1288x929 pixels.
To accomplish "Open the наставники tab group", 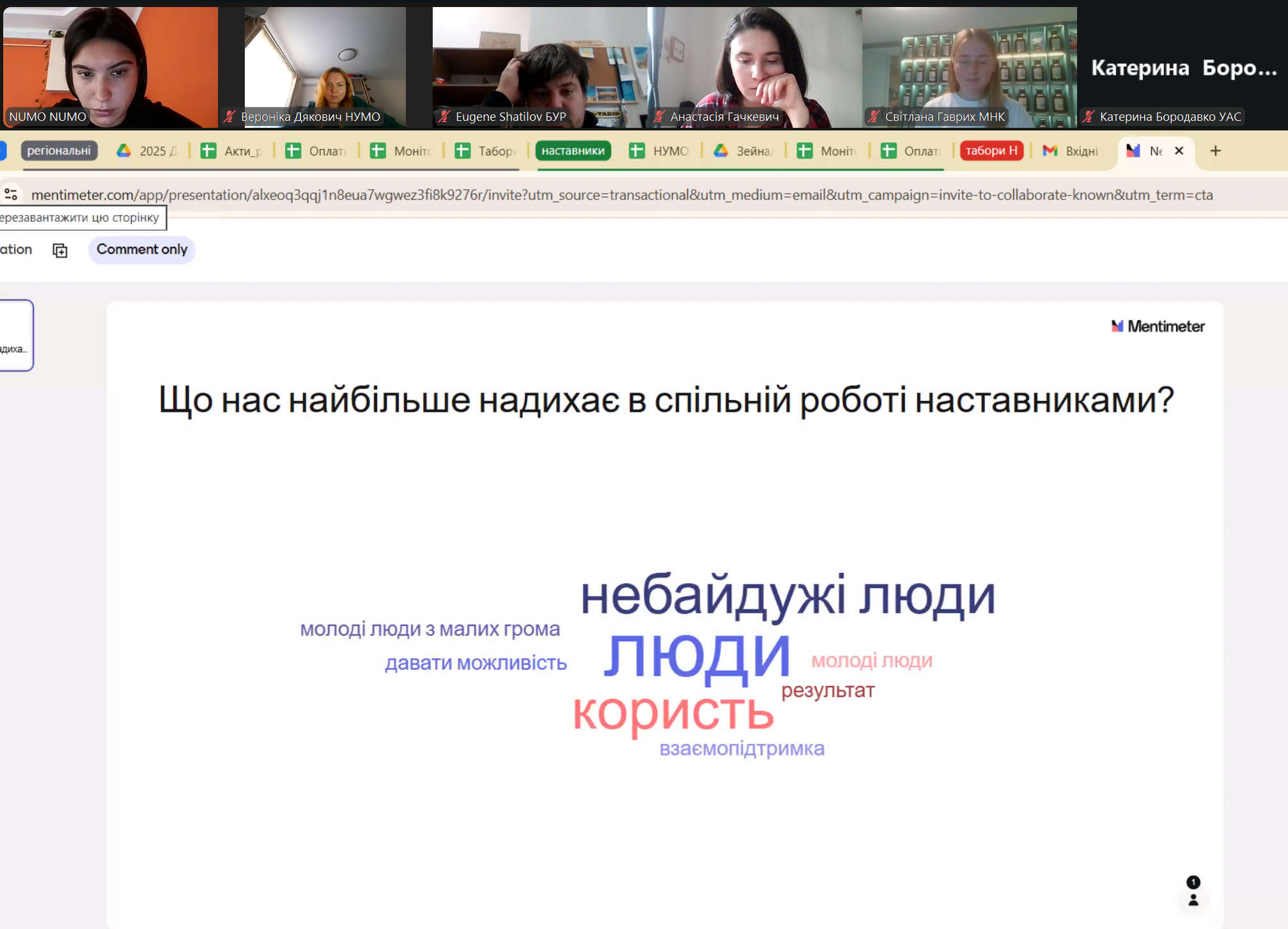I will pyautogui.click(x=573, y=151).
